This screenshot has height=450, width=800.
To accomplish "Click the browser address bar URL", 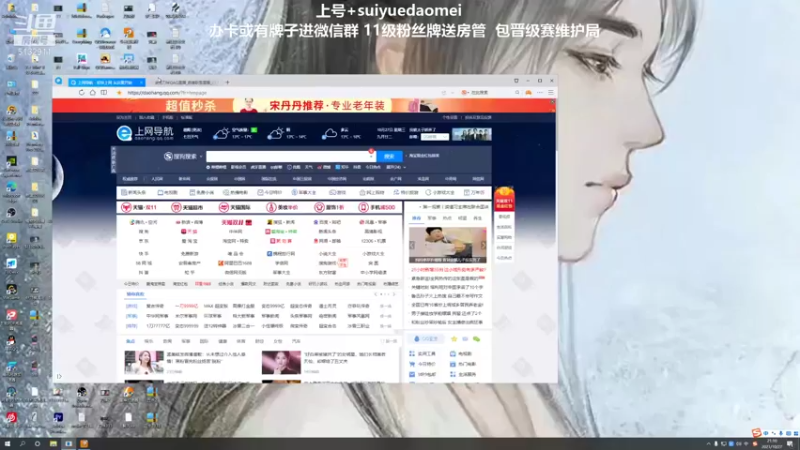I will click(x=167, y=93).
